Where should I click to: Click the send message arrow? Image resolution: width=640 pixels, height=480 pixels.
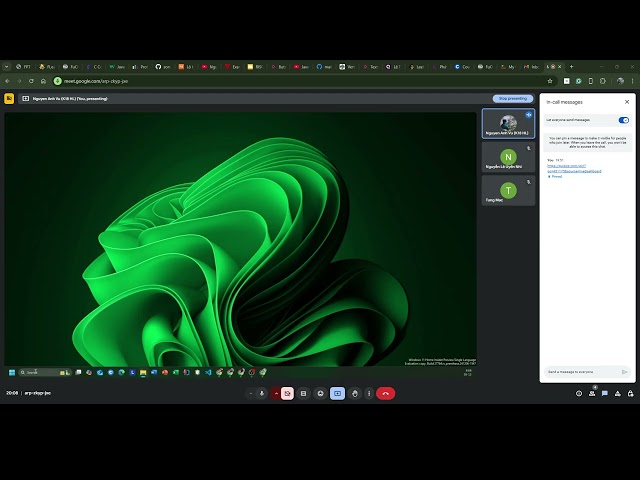pos(624,372)
